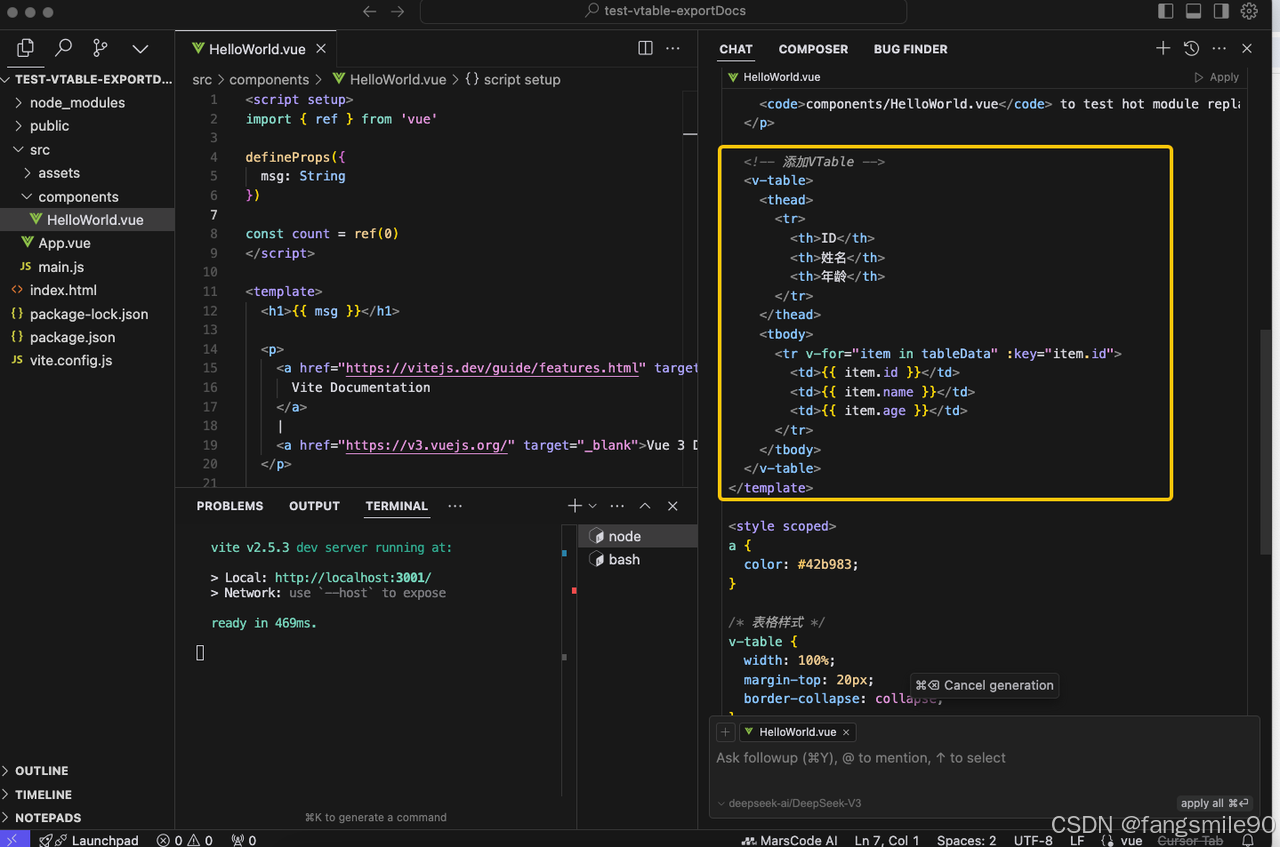This screenshot has height=847, width=1280.
Task: Select the HelloWorld.vue editor tab
Action: pos(255,49)
